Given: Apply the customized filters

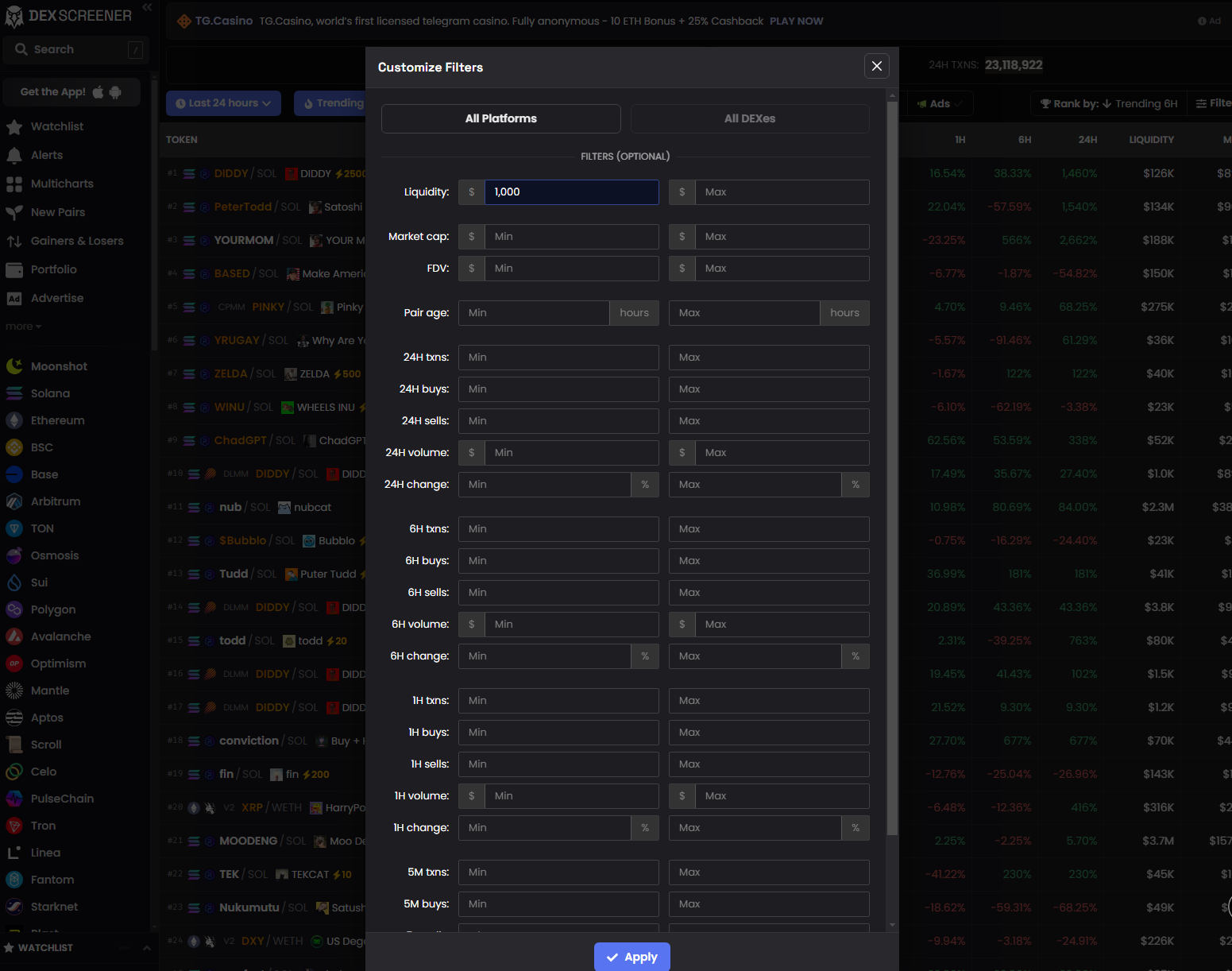Looking at the screenshot, I should [x=632, y=957].
